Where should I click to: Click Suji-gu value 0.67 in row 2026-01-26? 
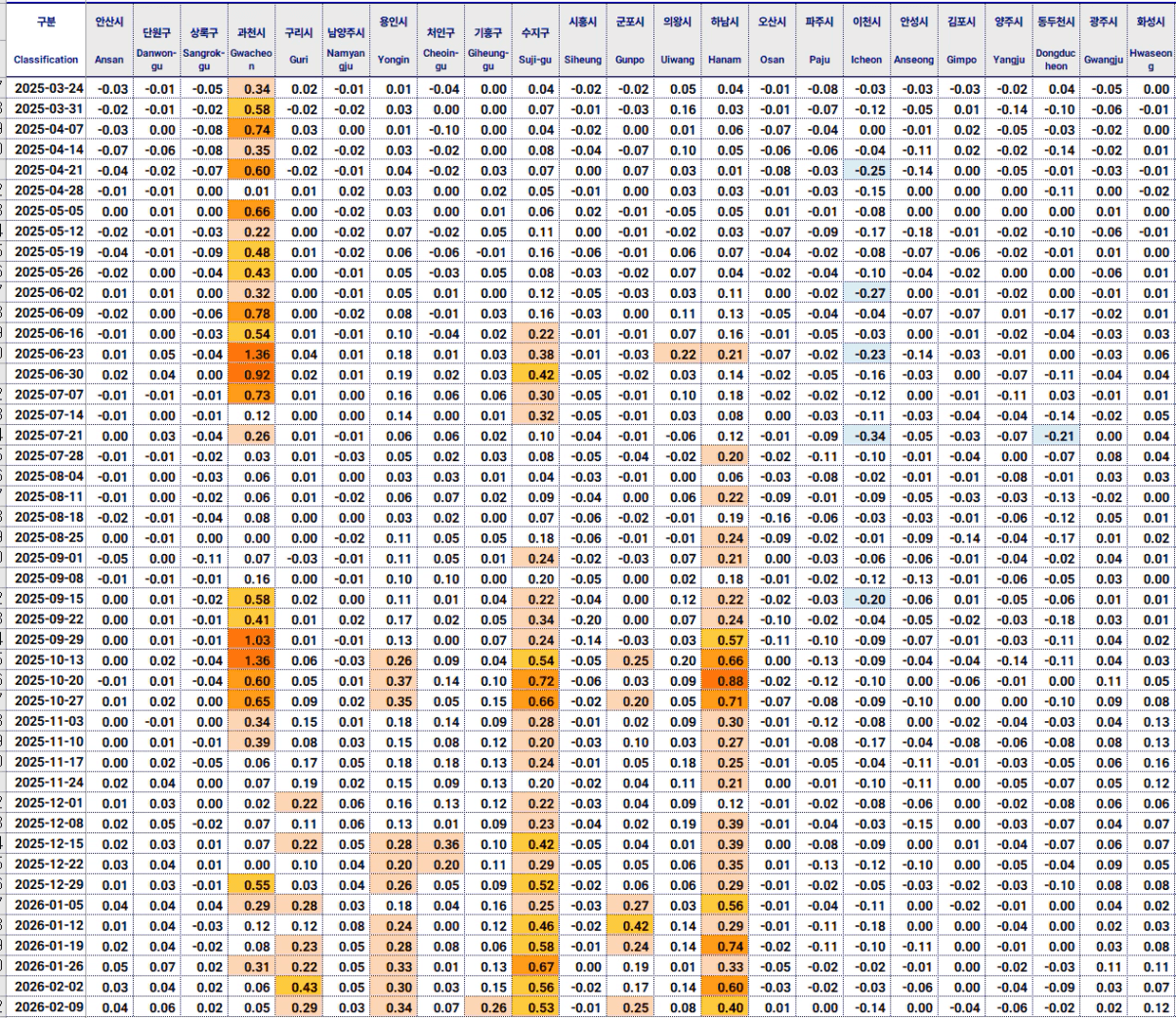pos(535,966)
